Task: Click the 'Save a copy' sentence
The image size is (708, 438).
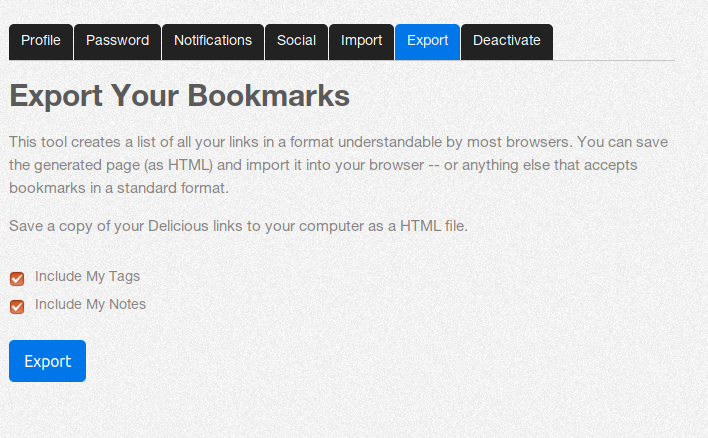Action: (x=238, y=226)
